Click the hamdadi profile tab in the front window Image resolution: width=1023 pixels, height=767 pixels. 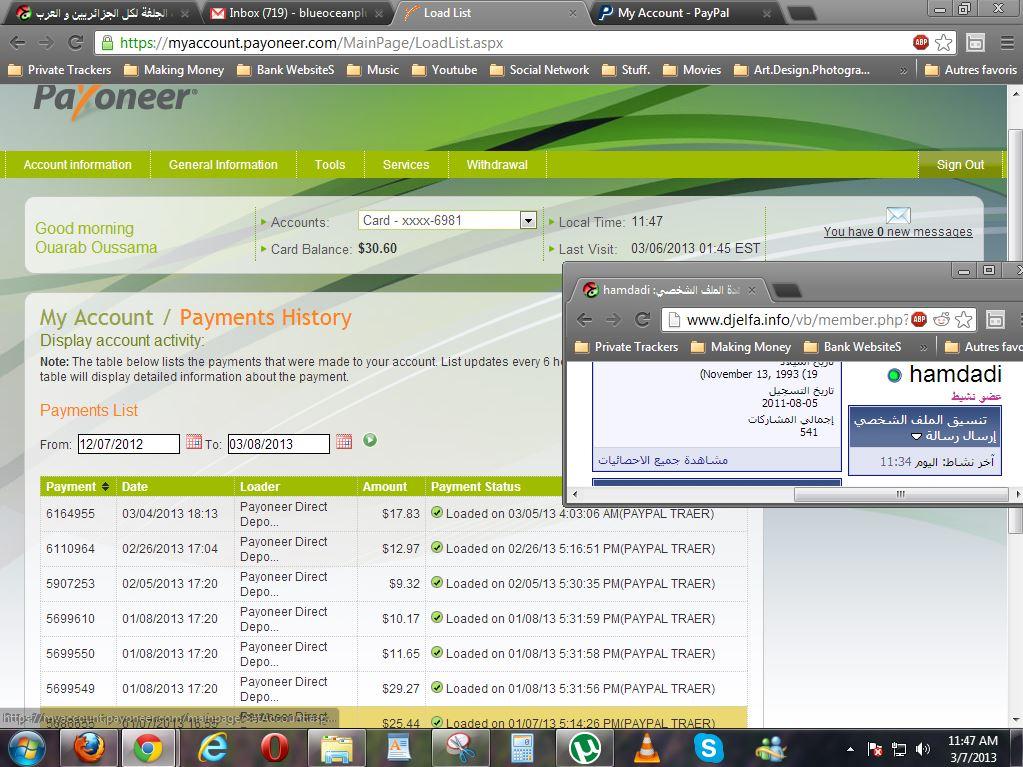pyautogui.click(x=669, y=290)
